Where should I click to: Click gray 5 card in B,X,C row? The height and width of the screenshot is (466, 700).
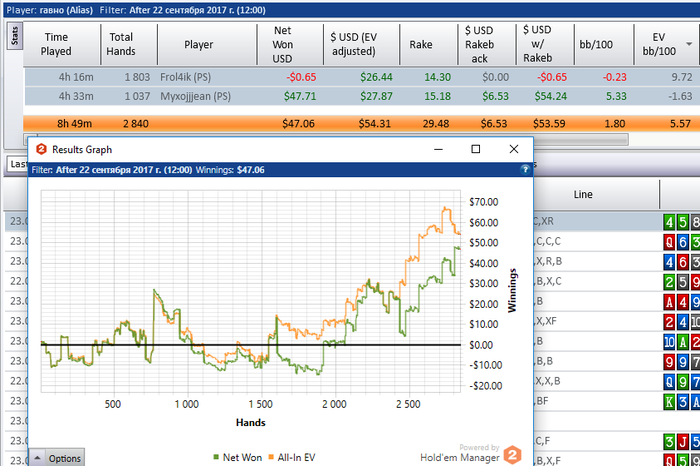pyautogui.click(x=683, y=282)
